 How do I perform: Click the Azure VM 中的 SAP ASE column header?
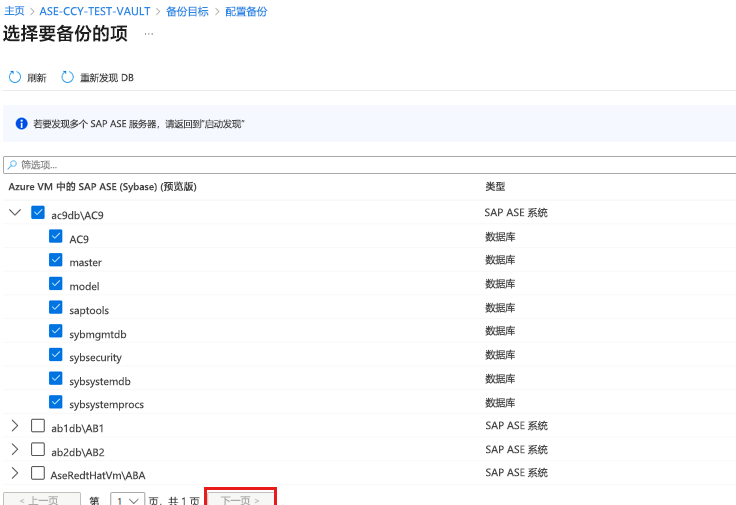coord(102,187)
